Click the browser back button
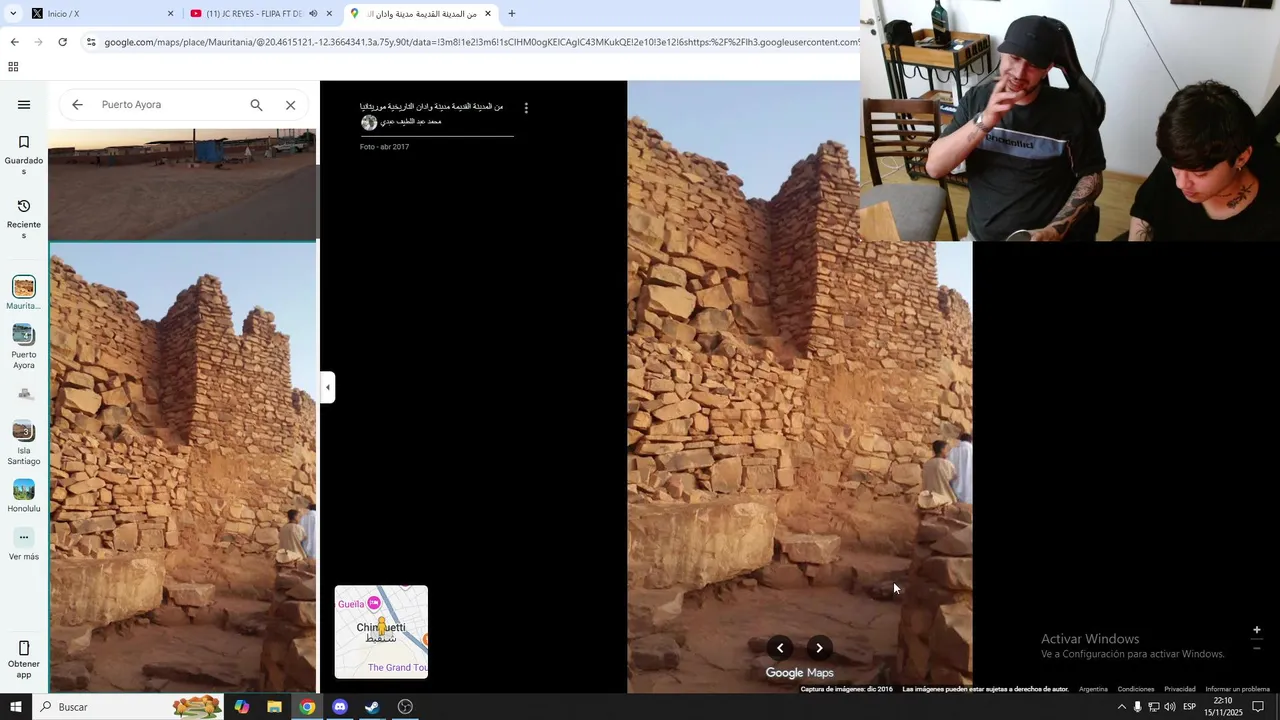This screenshot has width=1280, height=720. click(14, 42)
